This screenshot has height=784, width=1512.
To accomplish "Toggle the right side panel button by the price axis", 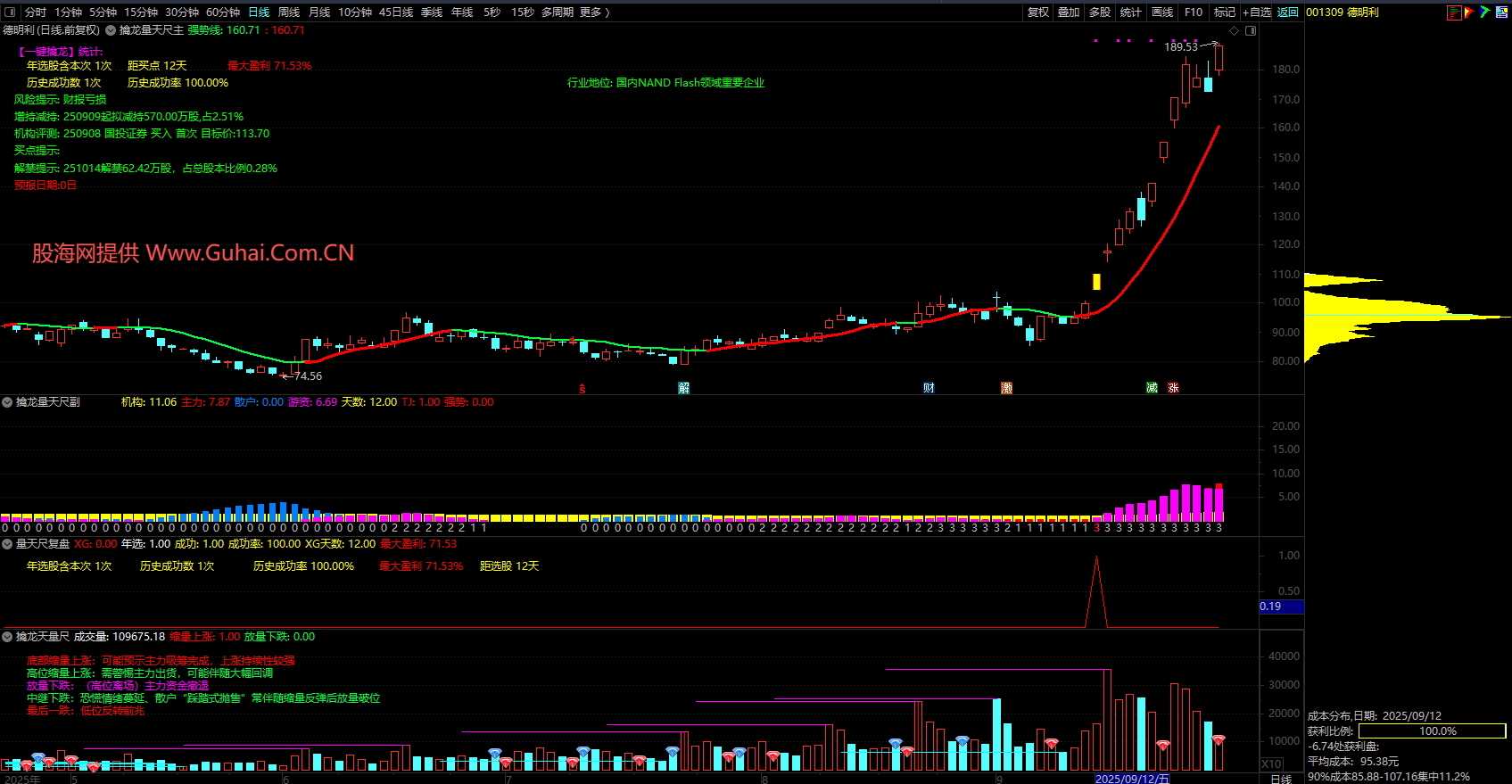I will point(1251,30).
